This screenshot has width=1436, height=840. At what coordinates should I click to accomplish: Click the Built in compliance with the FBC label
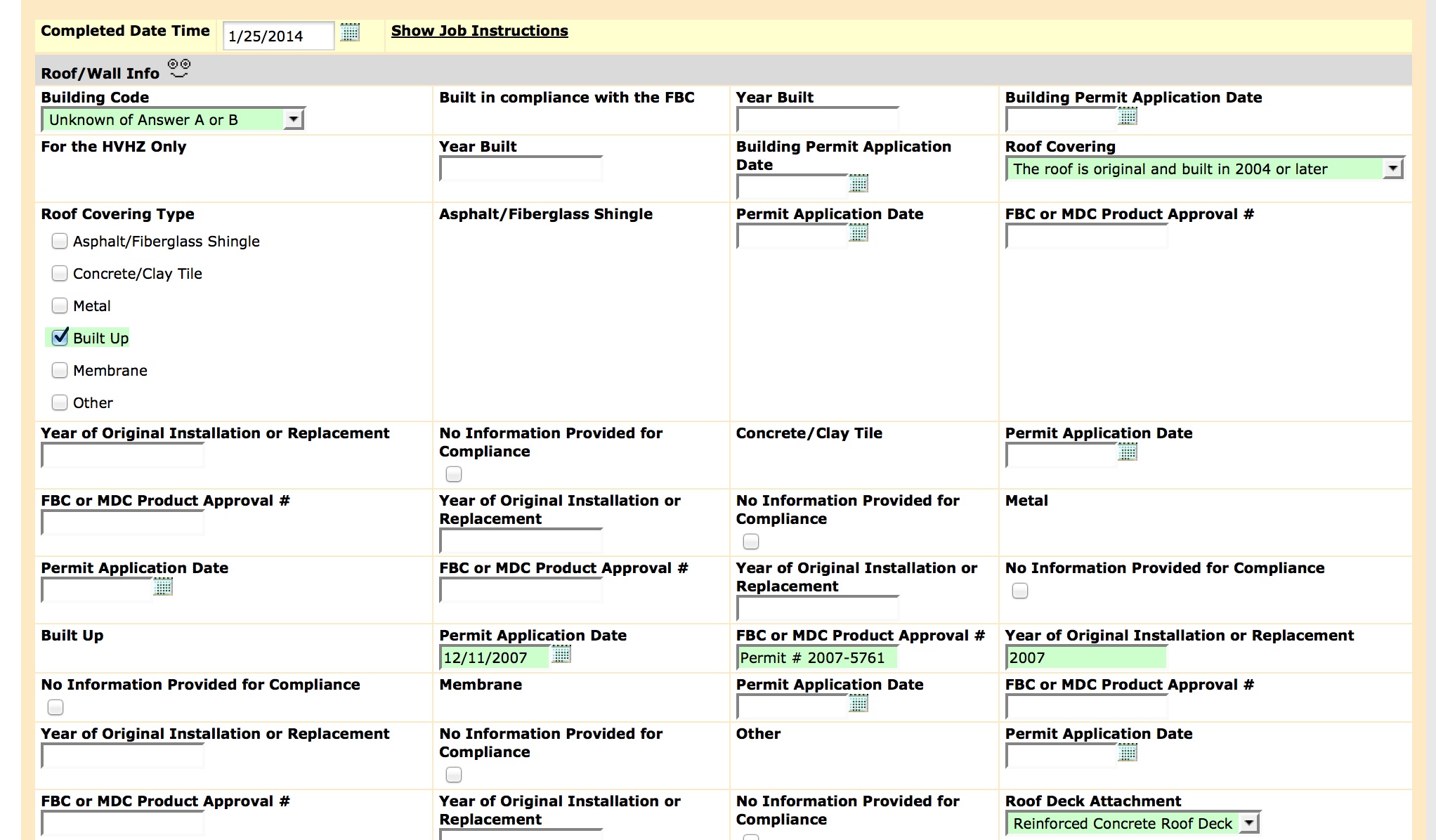[x=567, y=98]
